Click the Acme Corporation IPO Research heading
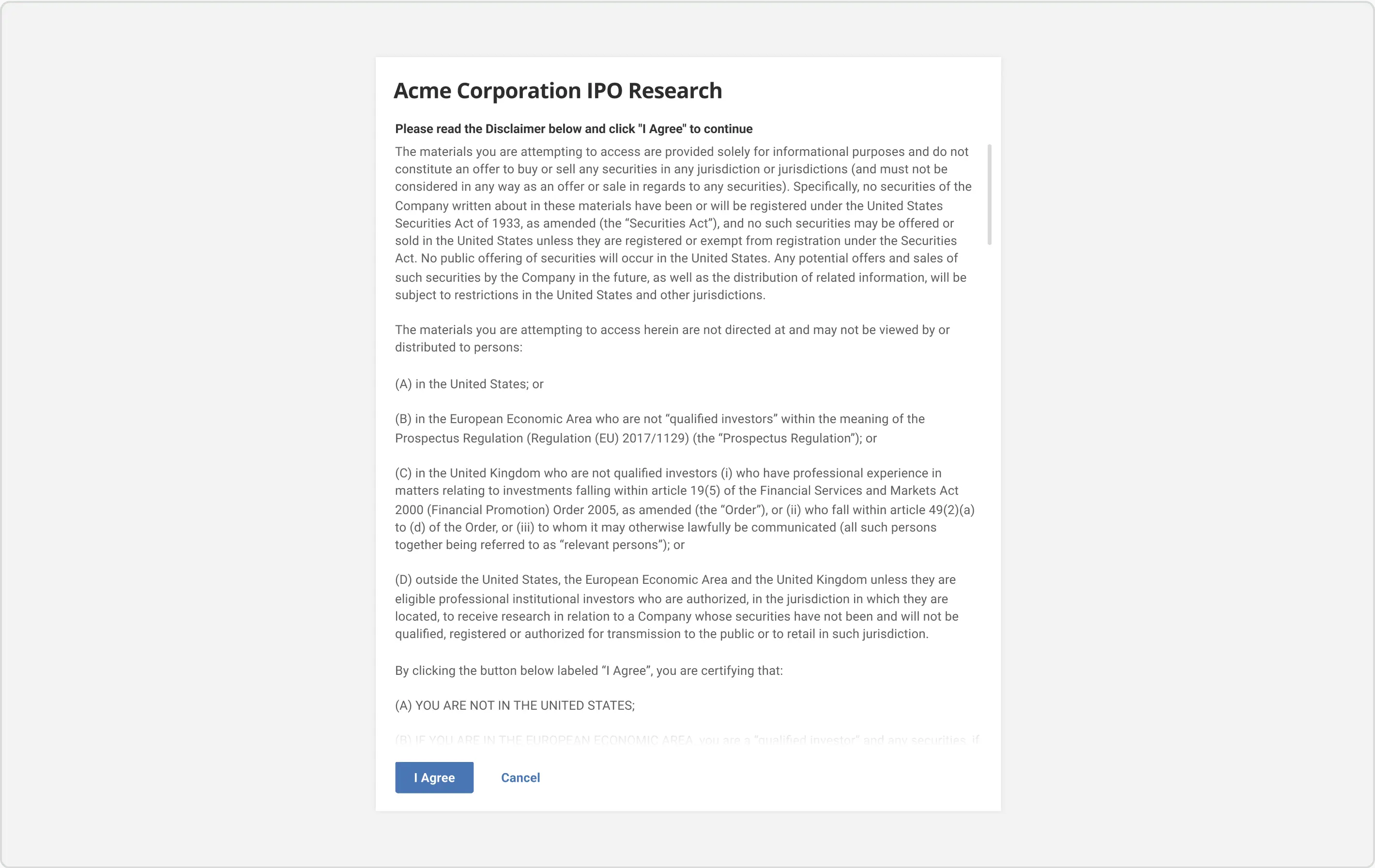This screenshot has height=868, width=1375. pos(558,91)
